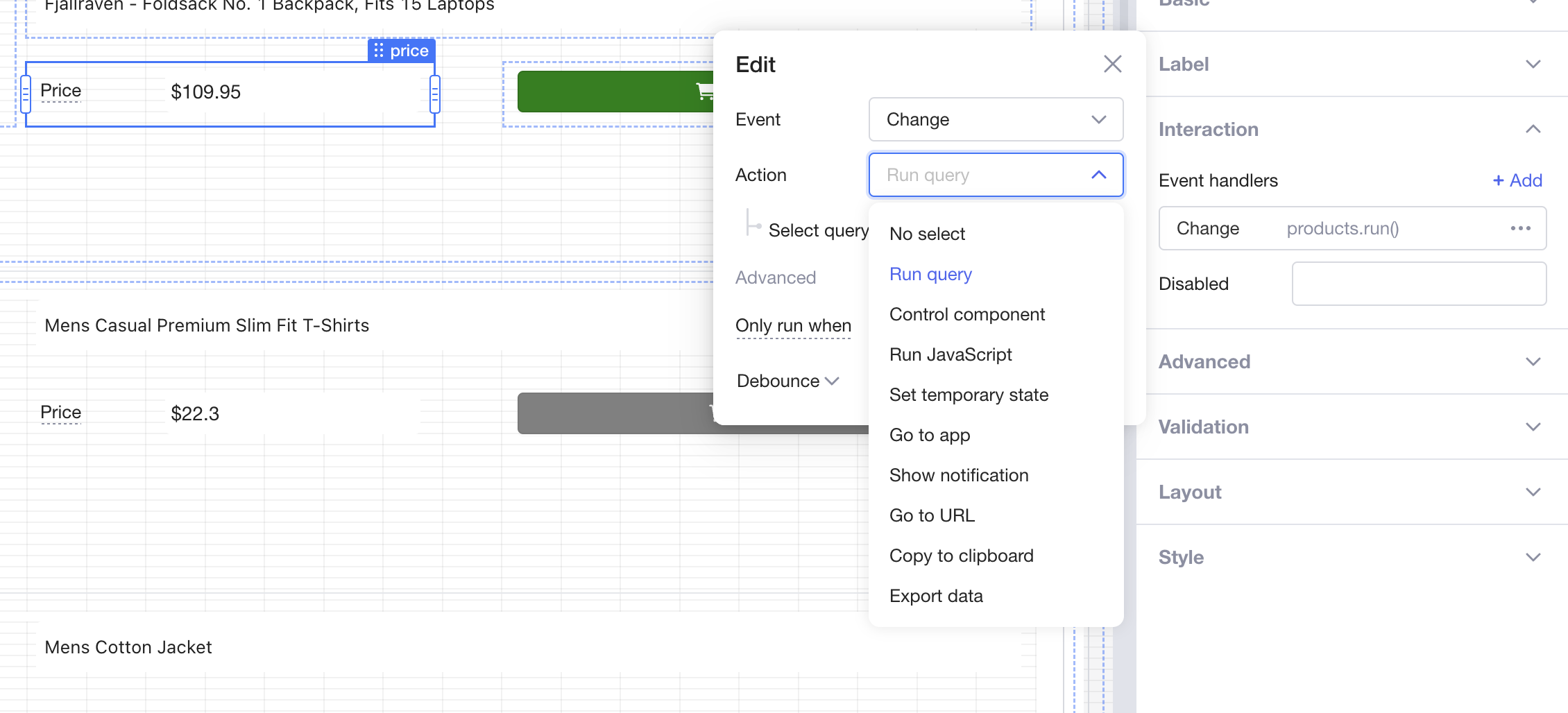1568x713 pixels.
Task: Click the right resize handle of the price component
Action: coord(435,94)
